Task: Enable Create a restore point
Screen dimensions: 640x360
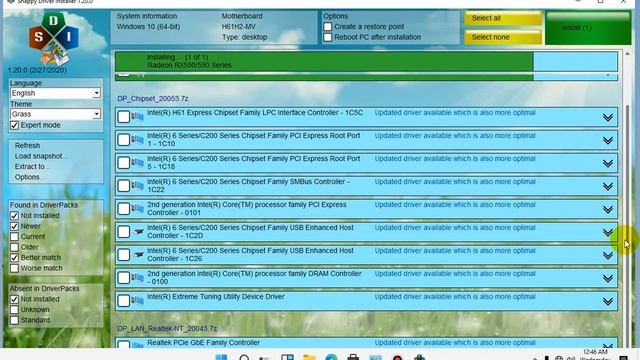Action: pos(328,27)
